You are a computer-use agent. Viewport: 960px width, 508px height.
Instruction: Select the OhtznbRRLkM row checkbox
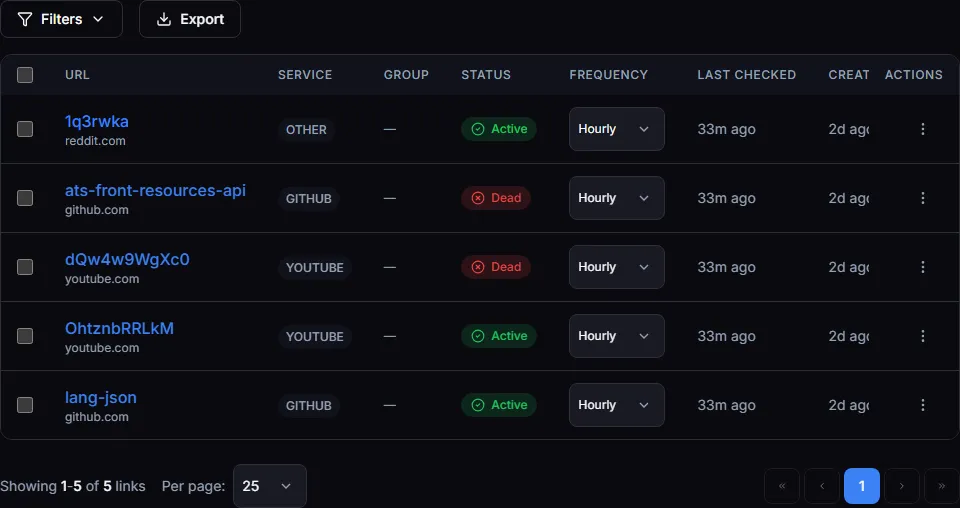25,336
